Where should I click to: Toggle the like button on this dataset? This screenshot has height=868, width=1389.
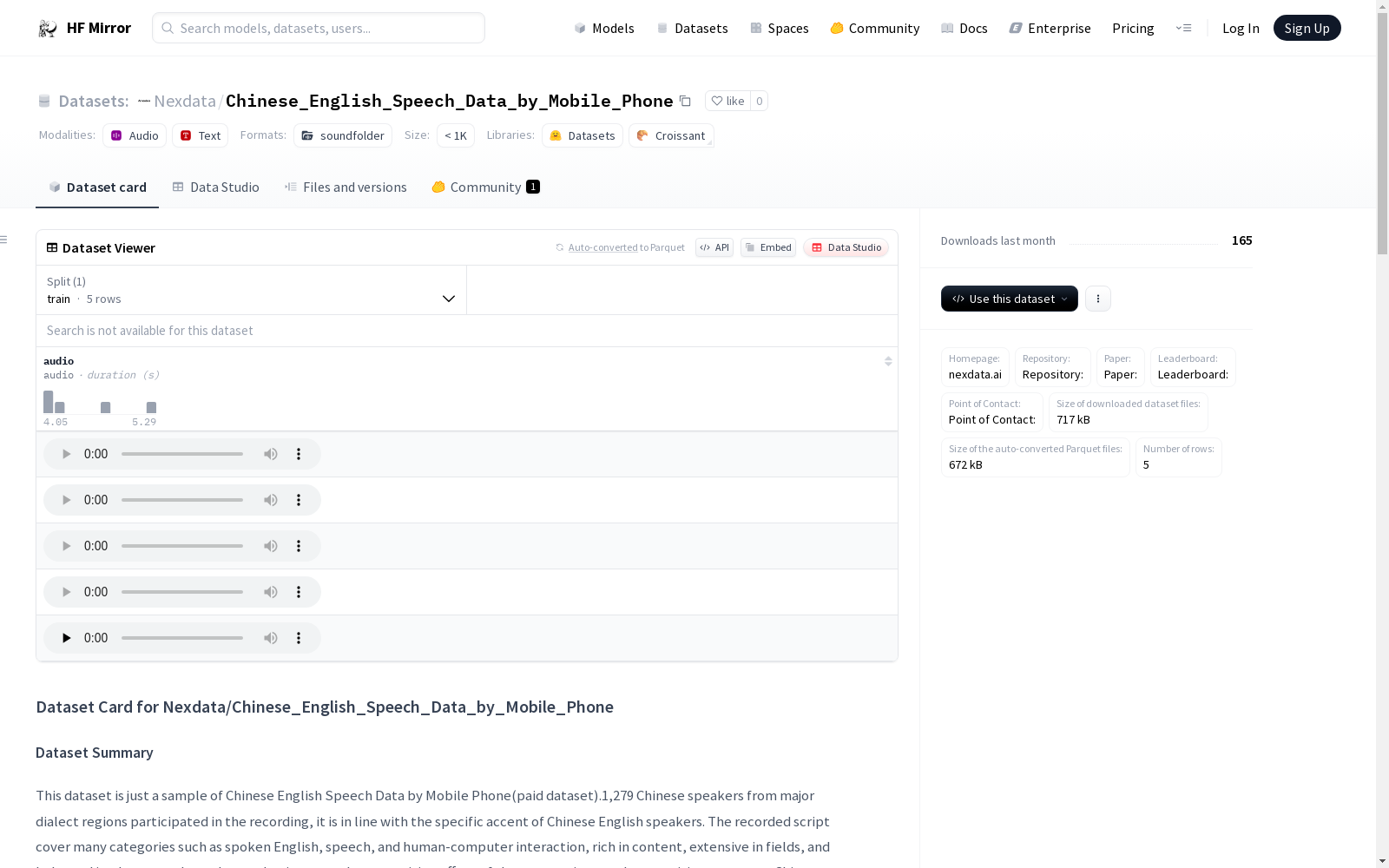coord(728,101)
